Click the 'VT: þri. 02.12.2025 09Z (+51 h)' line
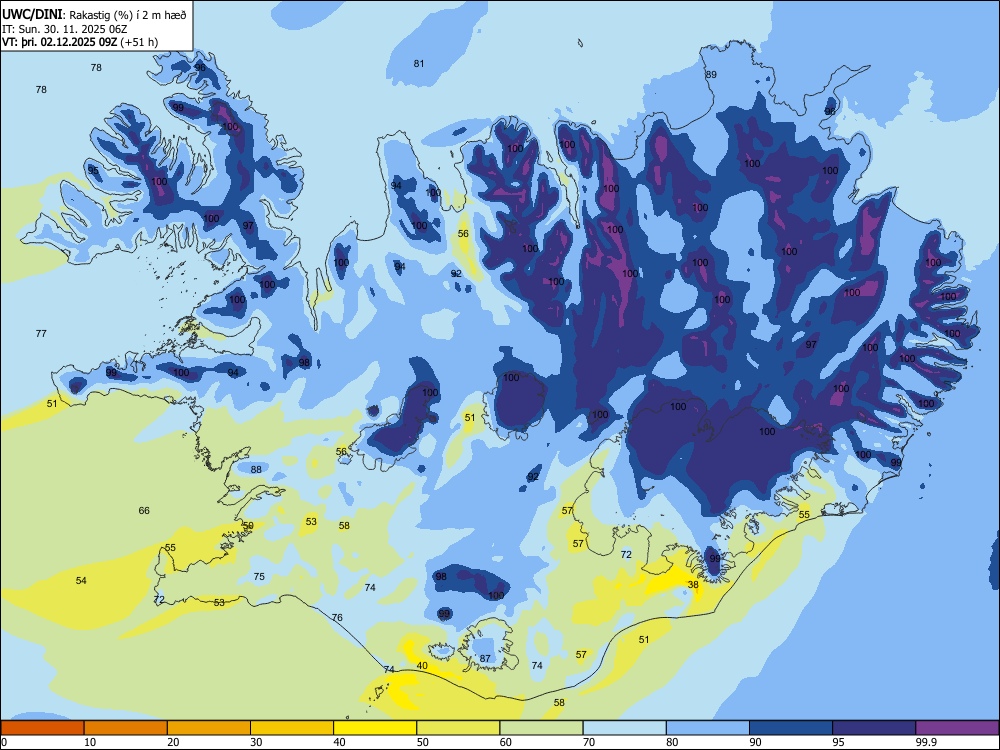 pos(80,42)
